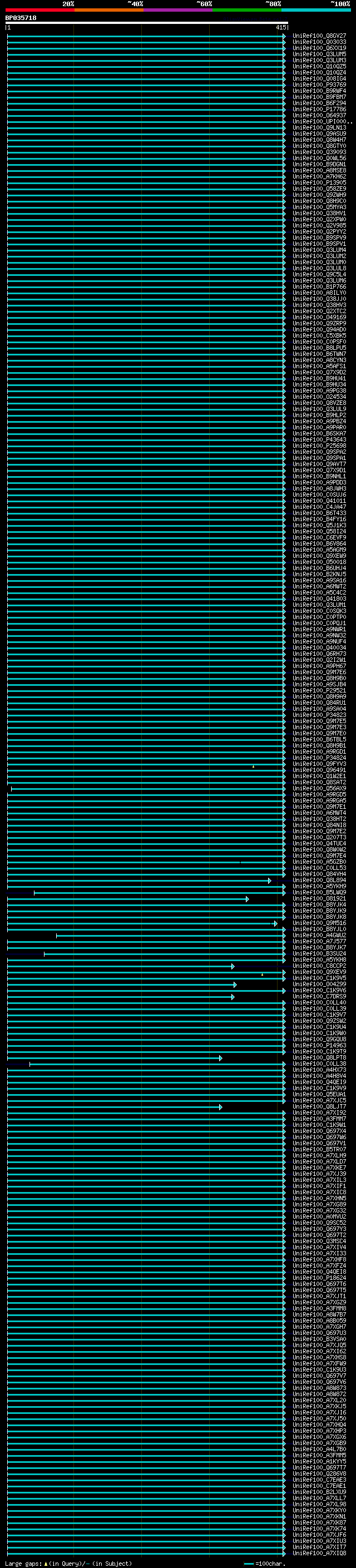Select the UniRef100_P18624 label
Screen dimensions: 356x1568
point(319,1278)
